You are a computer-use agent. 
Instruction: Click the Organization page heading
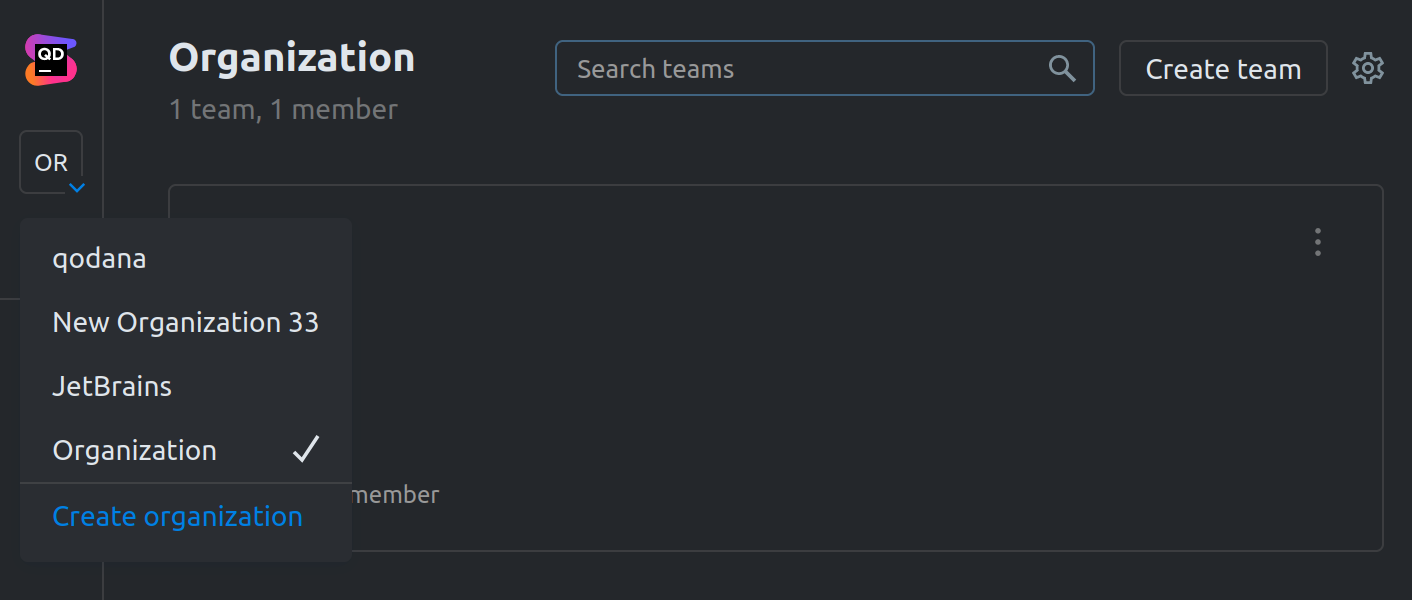(x=291, y=57)
